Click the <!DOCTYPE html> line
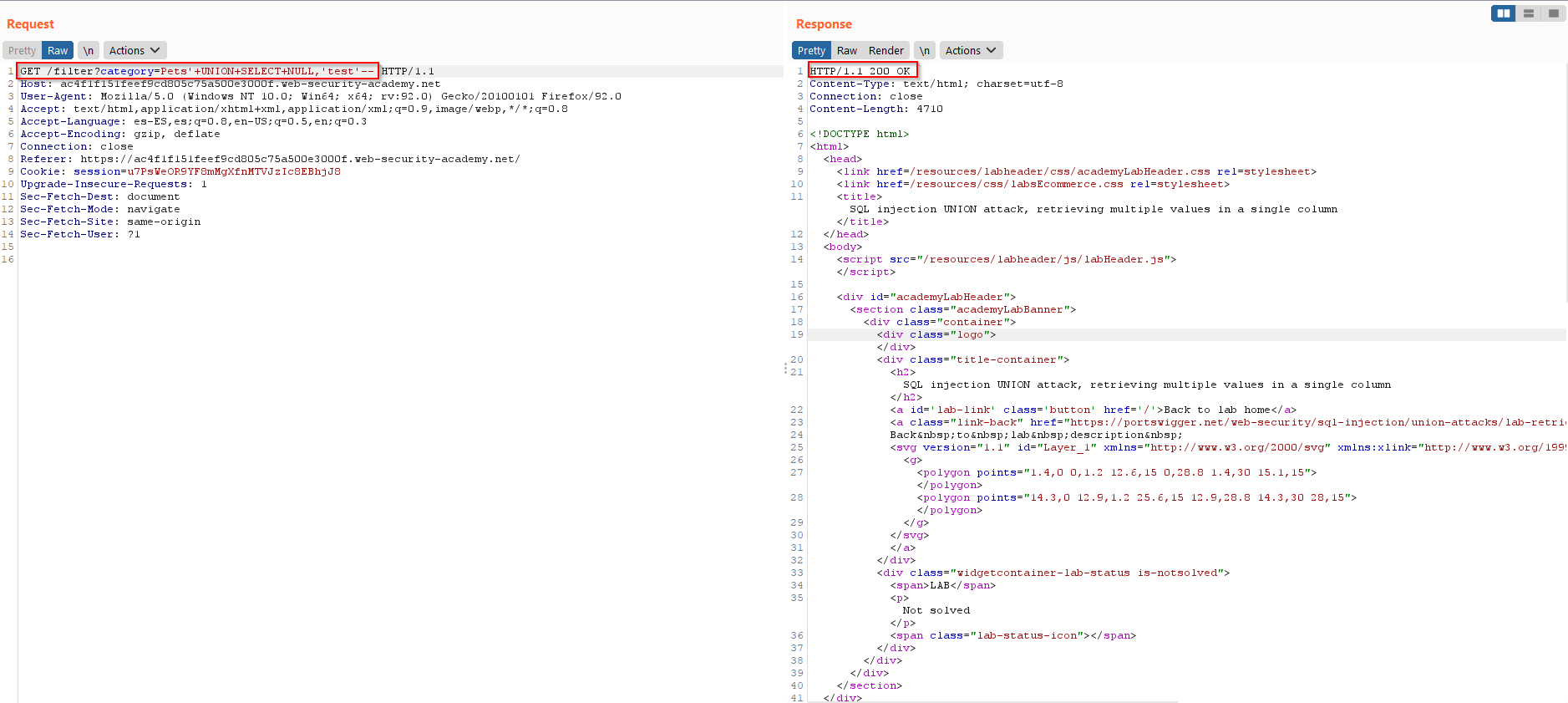Screen dimensions: 1568x703 (x=860, y=134)
